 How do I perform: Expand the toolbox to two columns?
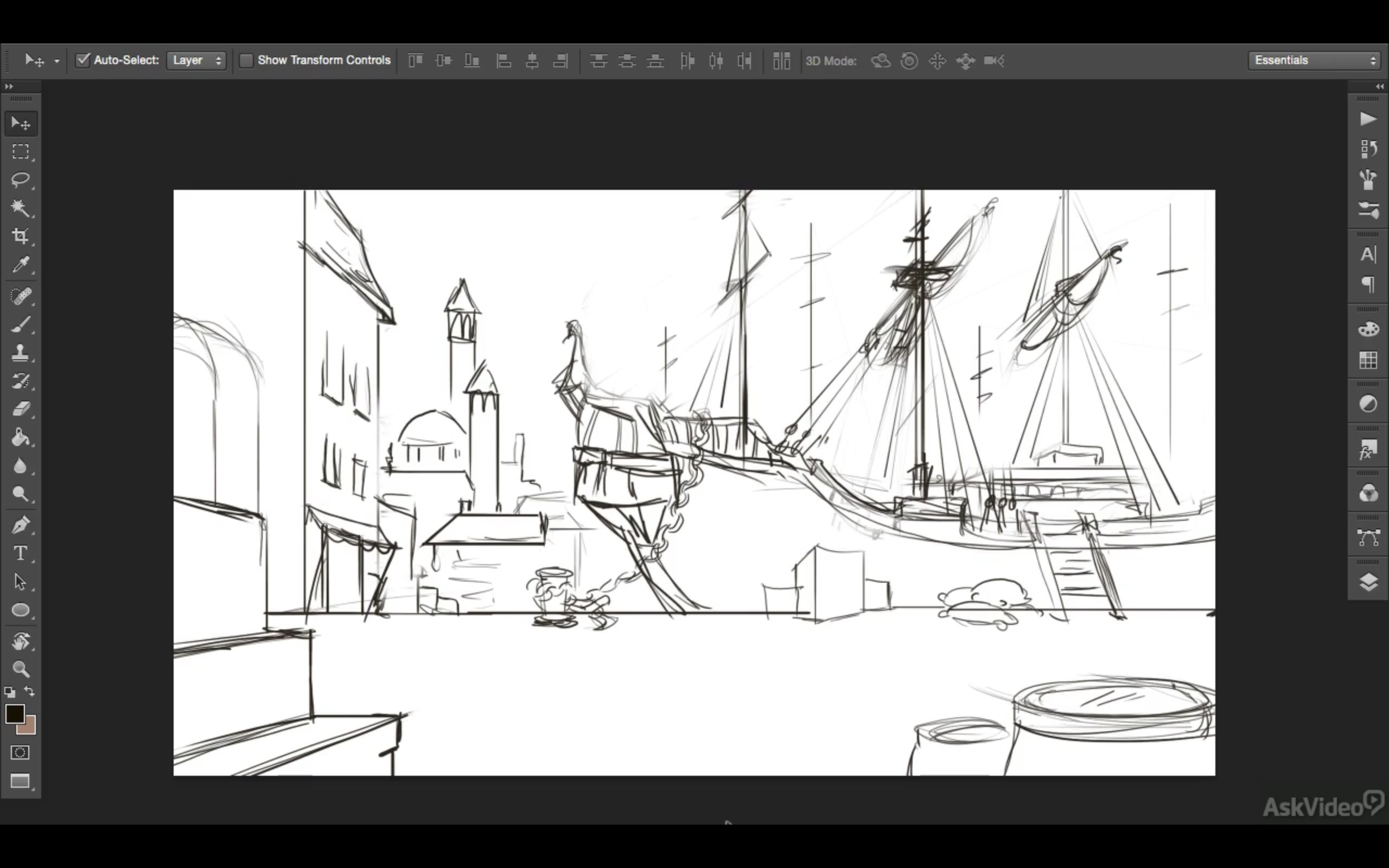point(9,86)
